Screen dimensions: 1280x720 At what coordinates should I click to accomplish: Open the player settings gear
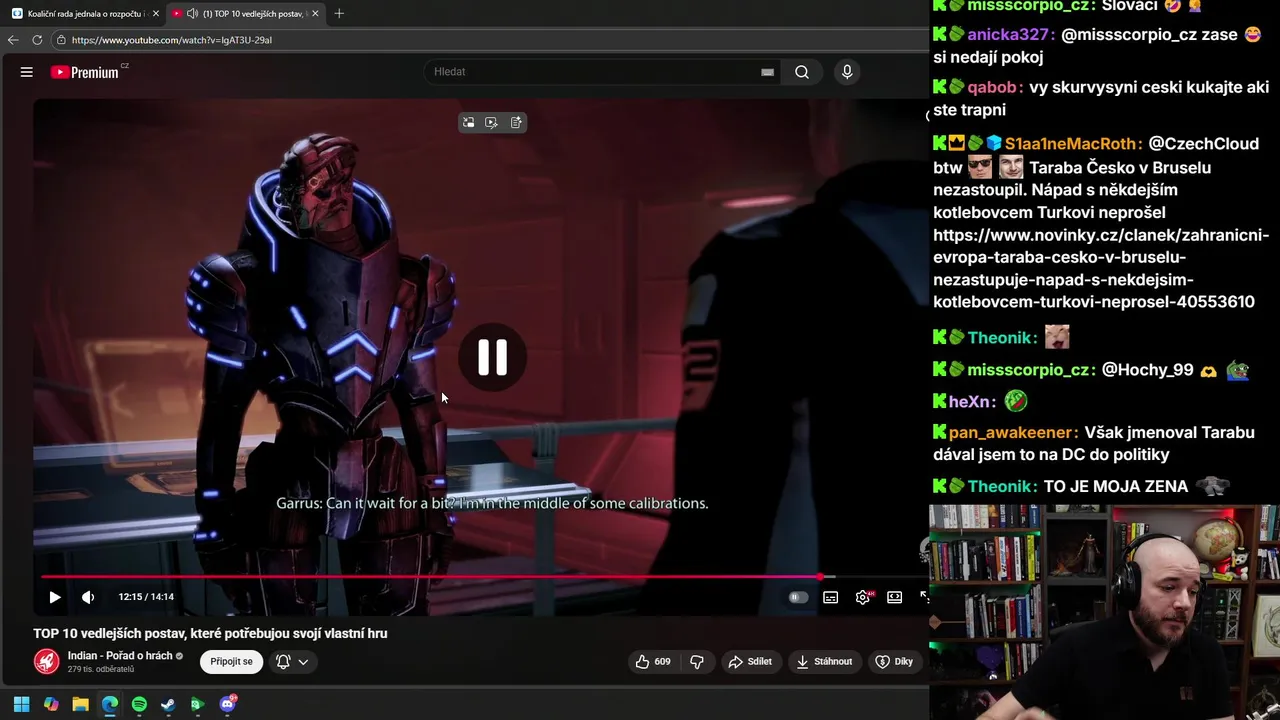click(863, 597)
